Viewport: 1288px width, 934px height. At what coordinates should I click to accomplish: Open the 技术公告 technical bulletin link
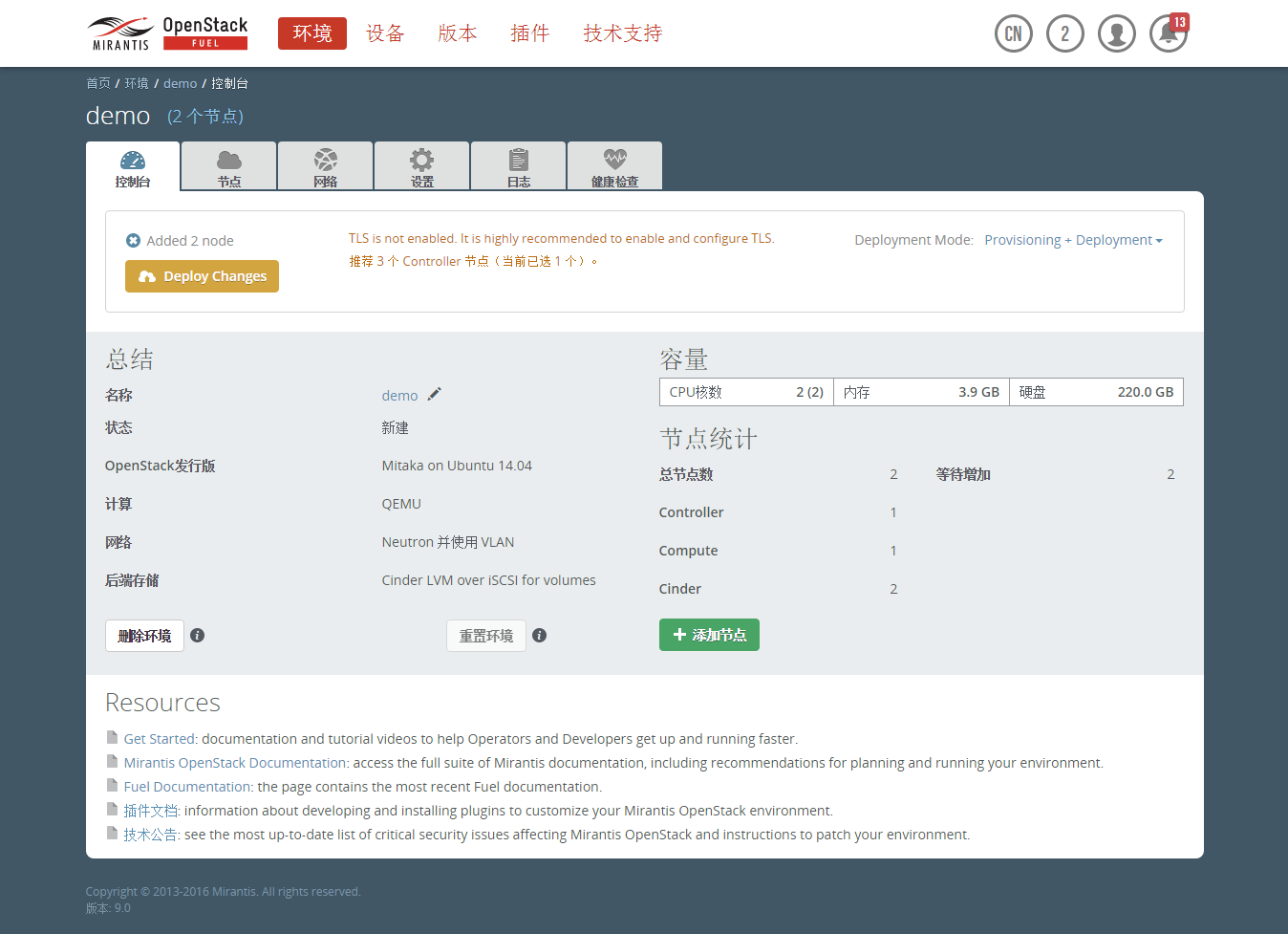tap(151, 834)
